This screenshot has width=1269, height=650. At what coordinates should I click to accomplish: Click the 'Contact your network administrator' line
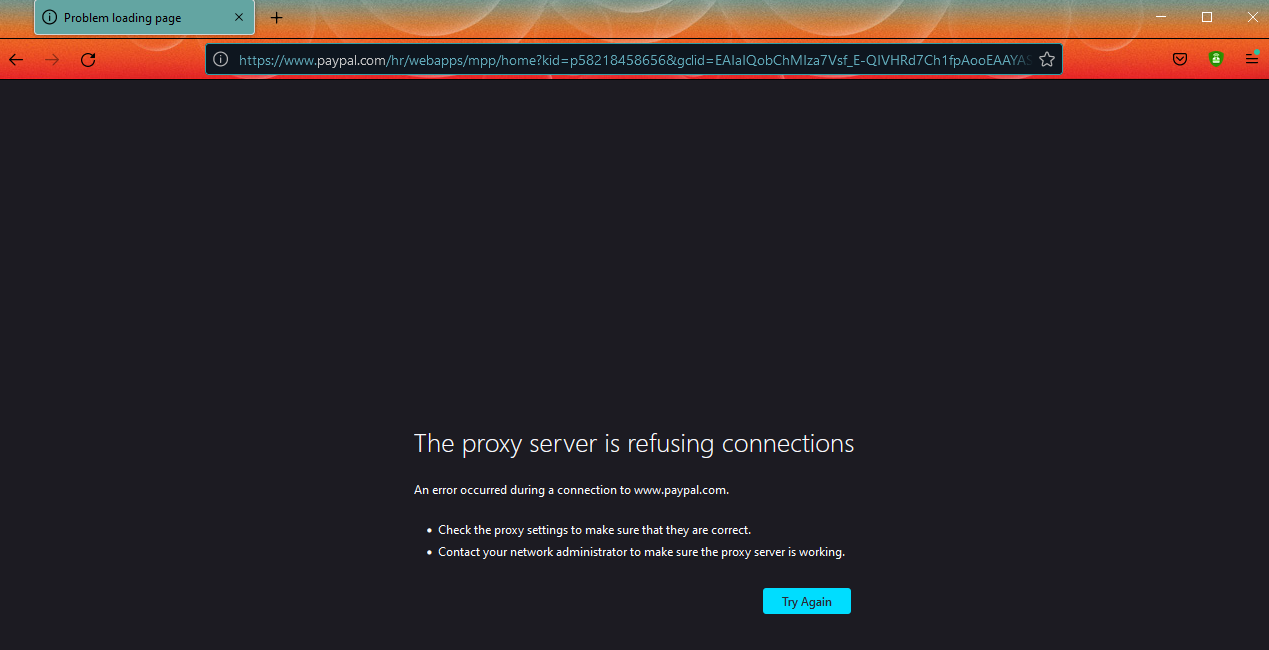tap(641, 552)
